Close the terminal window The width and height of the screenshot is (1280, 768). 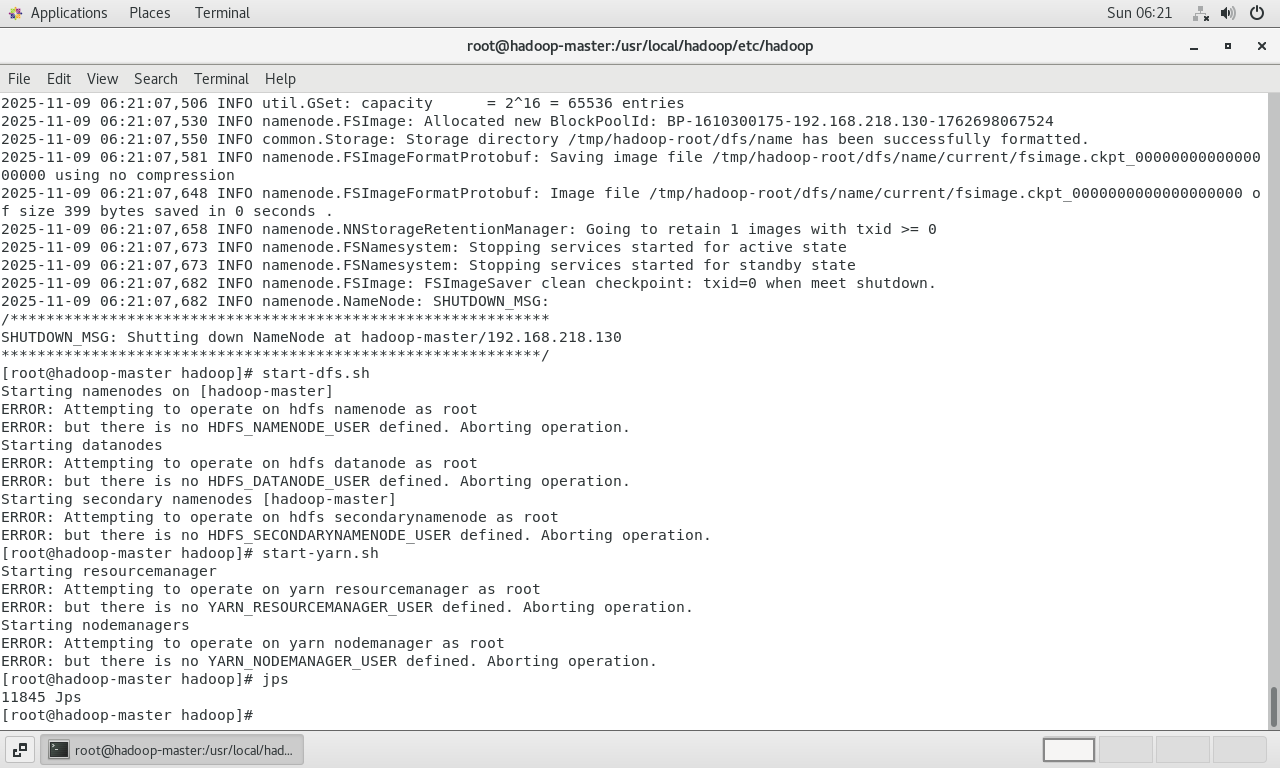pos(1262,46)
